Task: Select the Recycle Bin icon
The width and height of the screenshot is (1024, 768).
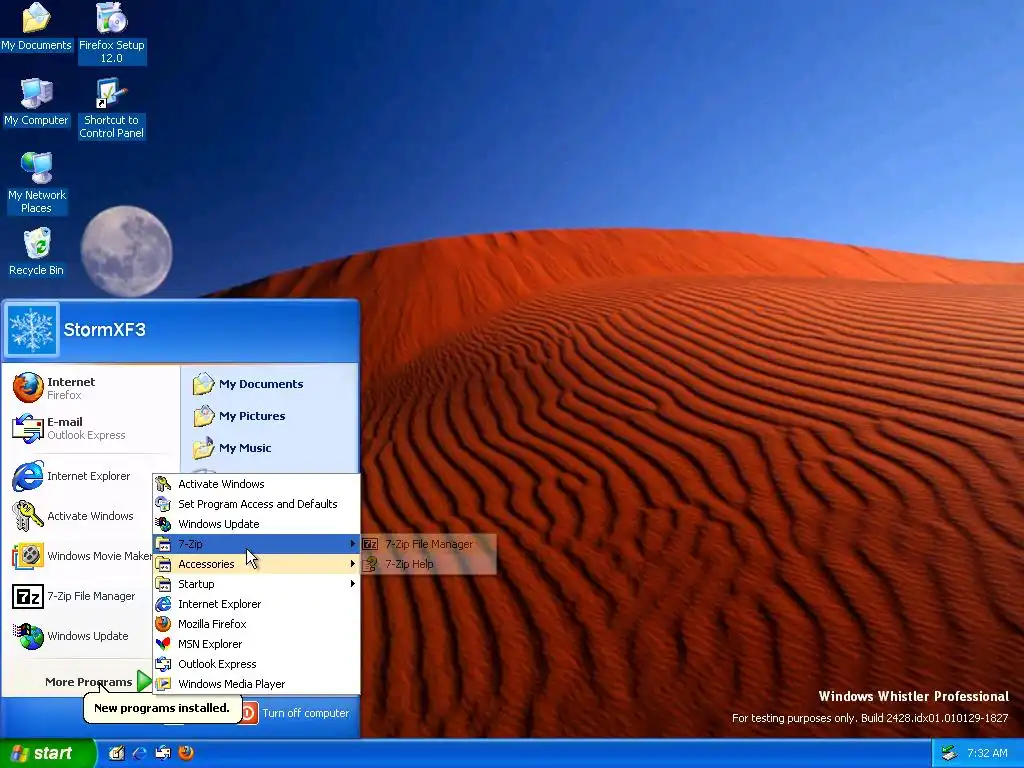Action: point(37,252)
